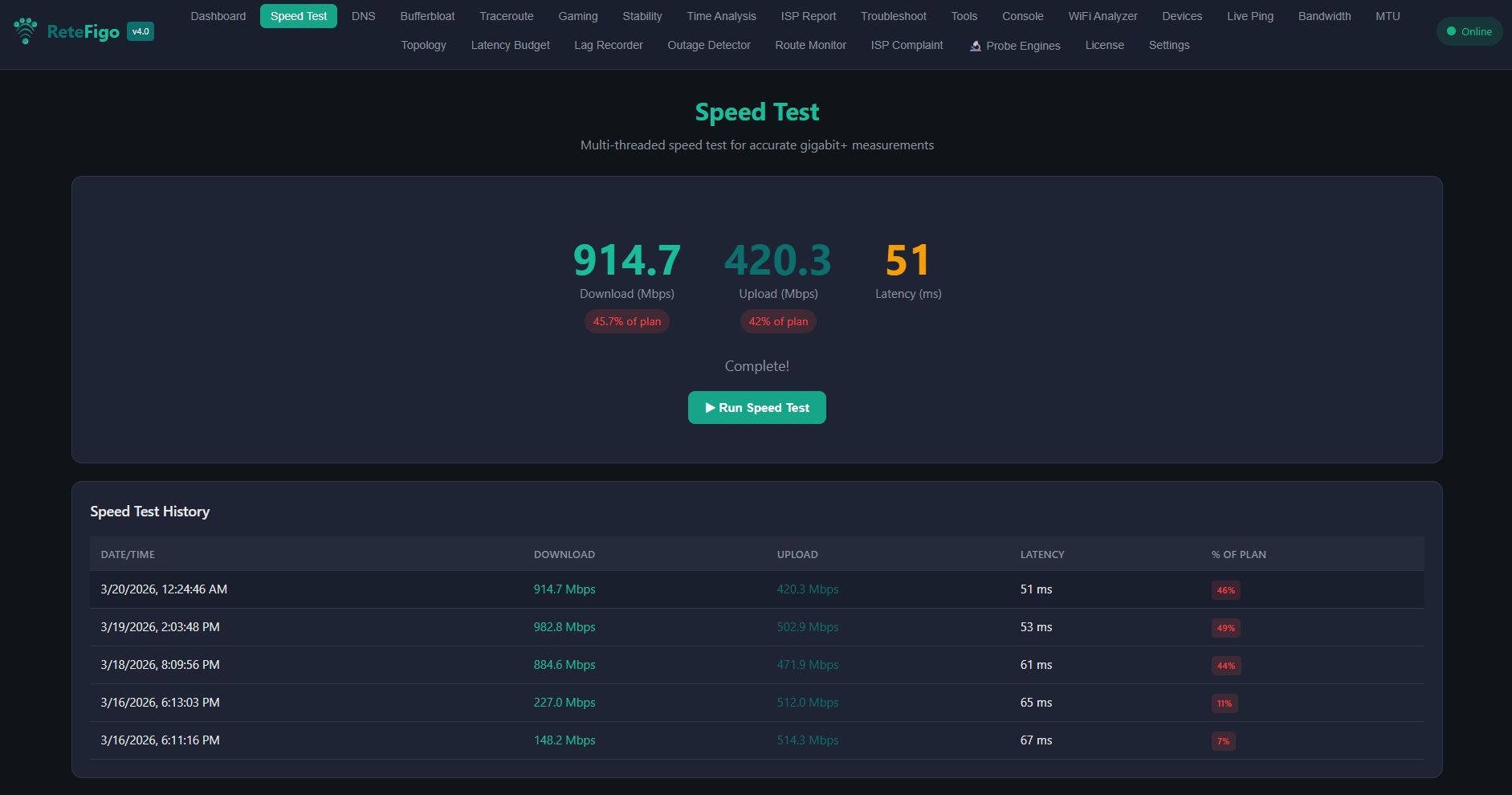This screenshot has width=1512, height=795.
Task: Switch to the Bufferbloat tab
Action: (x=427, y=16)
